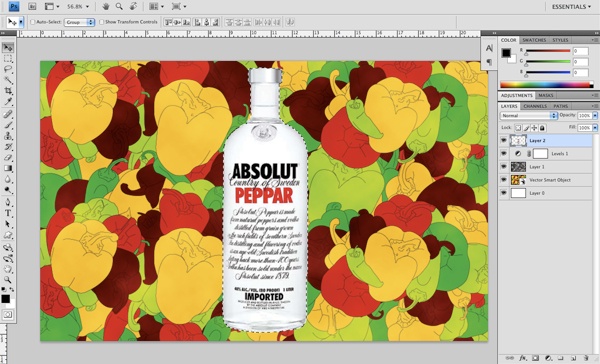Image resolution: width=600 pixels, height=364 pixels.
Task: Open the ESSENTIALS workspace switcher
Action: pos(571,7)
